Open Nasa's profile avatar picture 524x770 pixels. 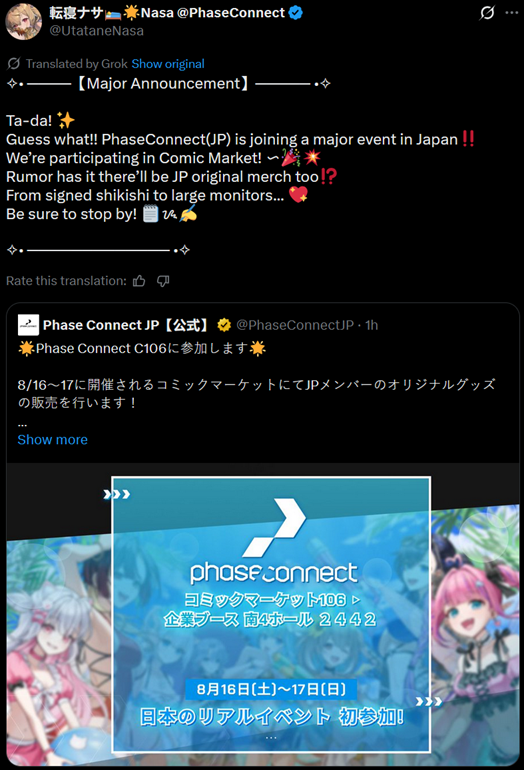(23, 21)
